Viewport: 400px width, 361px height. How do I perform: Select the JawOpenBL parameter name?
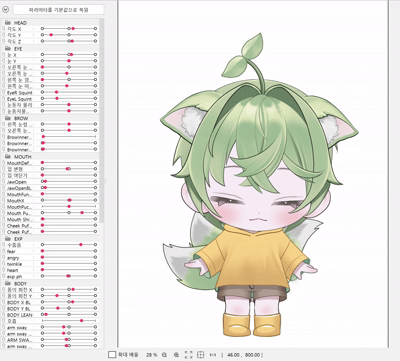pyautogui.click(x=19, y=188)
